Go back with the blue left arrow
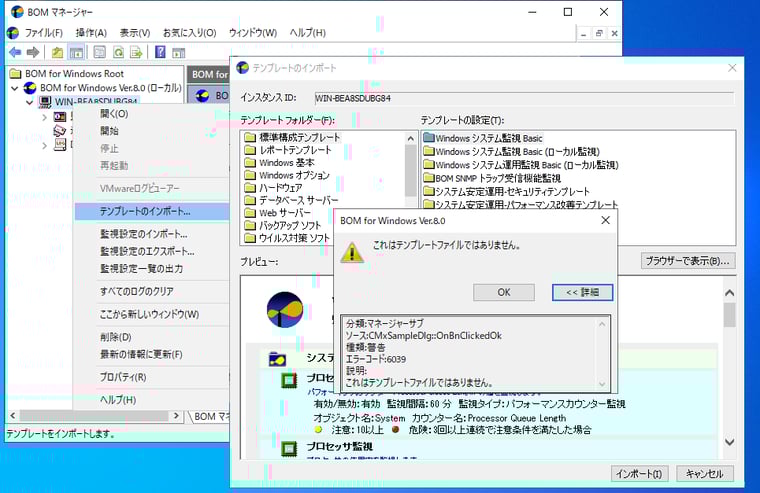 (x=15, y=52)
